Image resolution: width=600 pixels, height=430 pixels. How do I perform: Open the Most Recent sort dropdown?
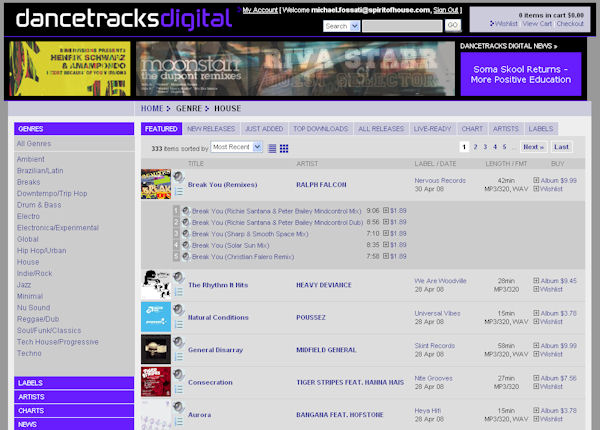(x=236, y=147)
